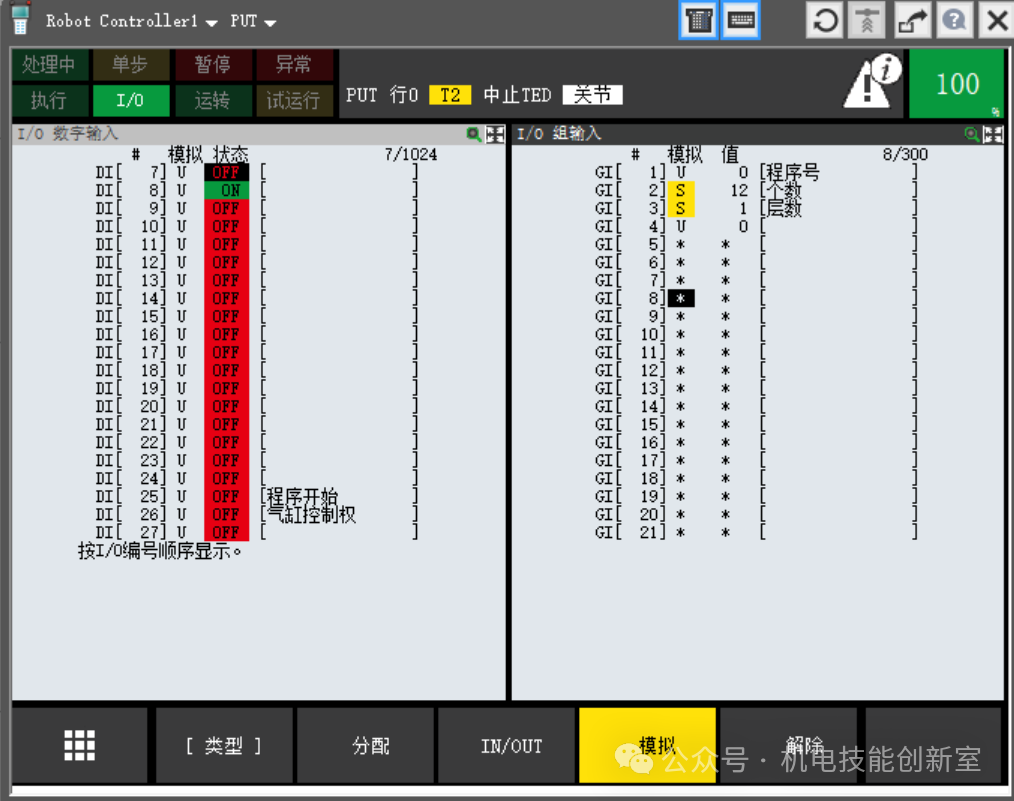
Task: Click the 试运行 test-run indicator
Action: [294, 100]
